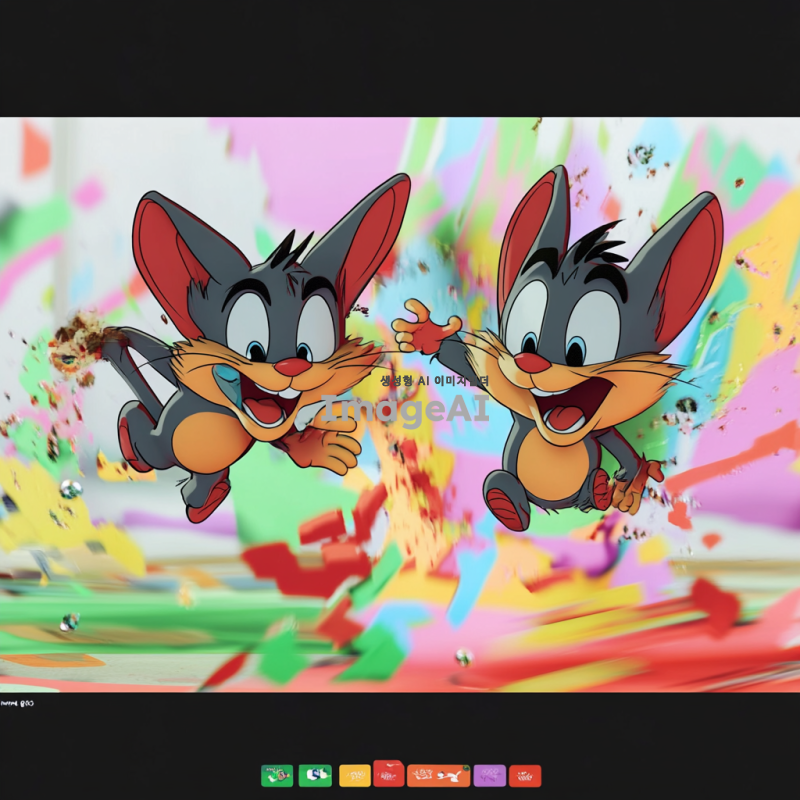Open the rightmost red thumbnail
800x800 pixels.
pos(525,775)
